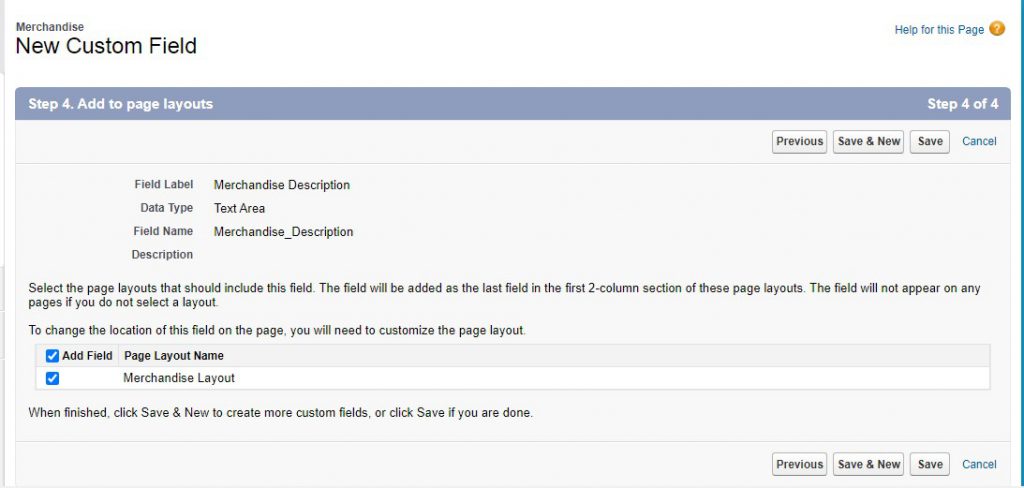Click the New Custom Field page title
Image resolution: width=1024 pixels, height=488 pixels.
coord(106,46)
